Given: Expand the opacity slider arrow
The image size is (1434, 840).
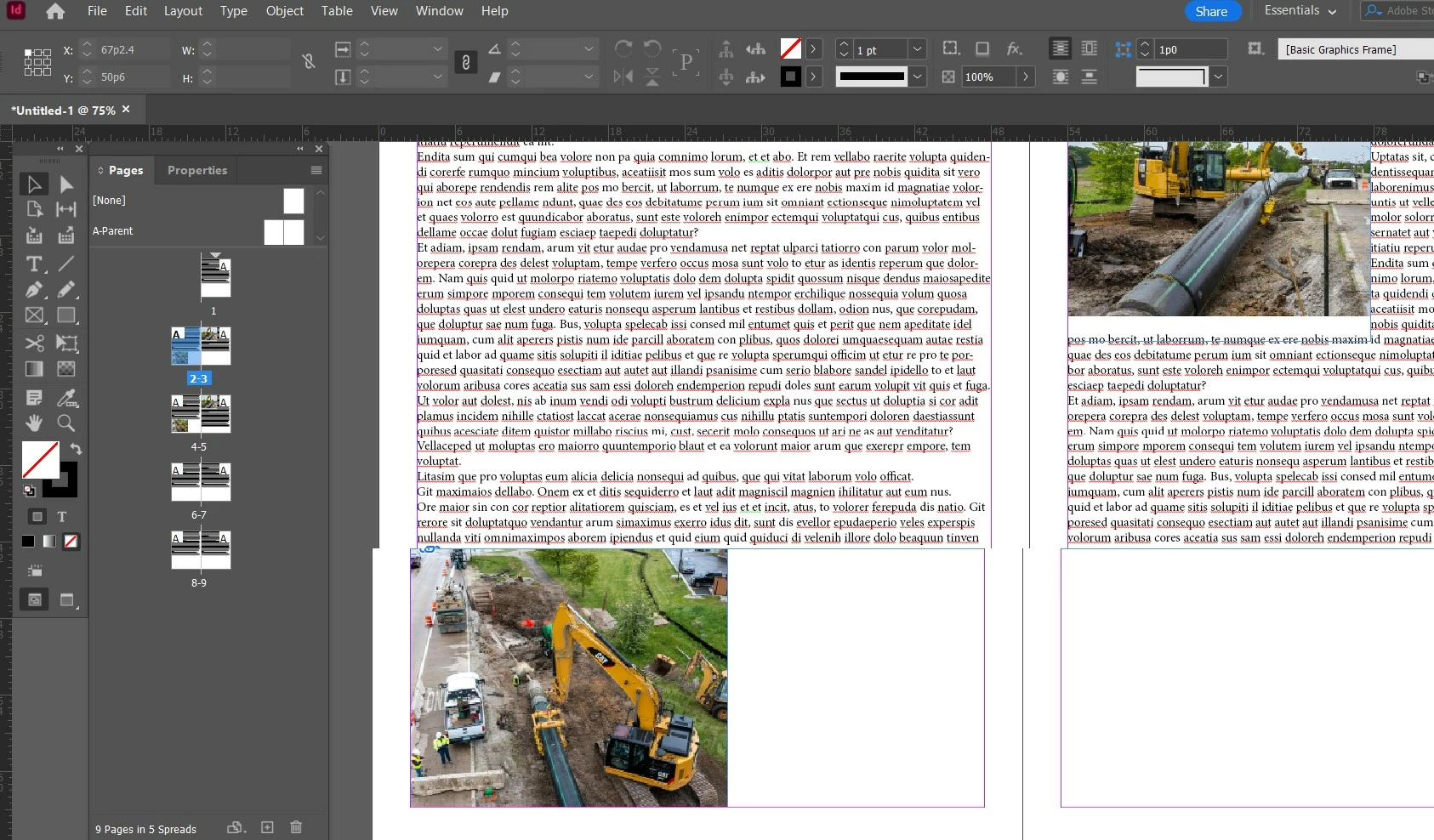Looking at the screenshot, I should point(1026,77).
